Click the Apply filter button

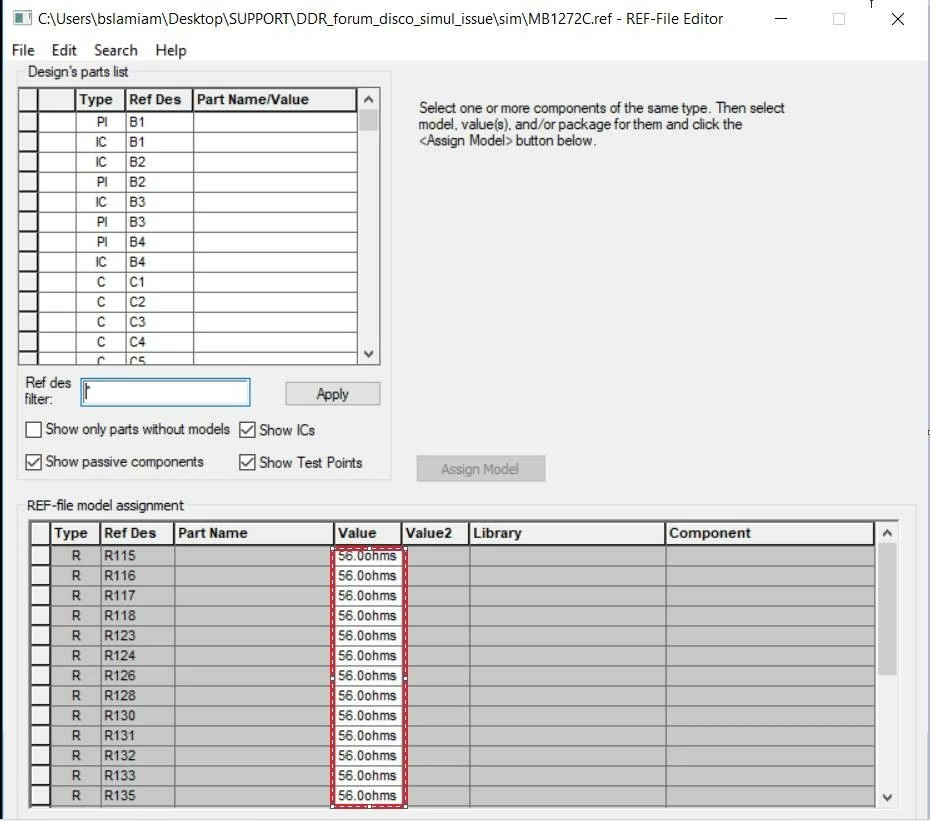click(x=332, y=394)
